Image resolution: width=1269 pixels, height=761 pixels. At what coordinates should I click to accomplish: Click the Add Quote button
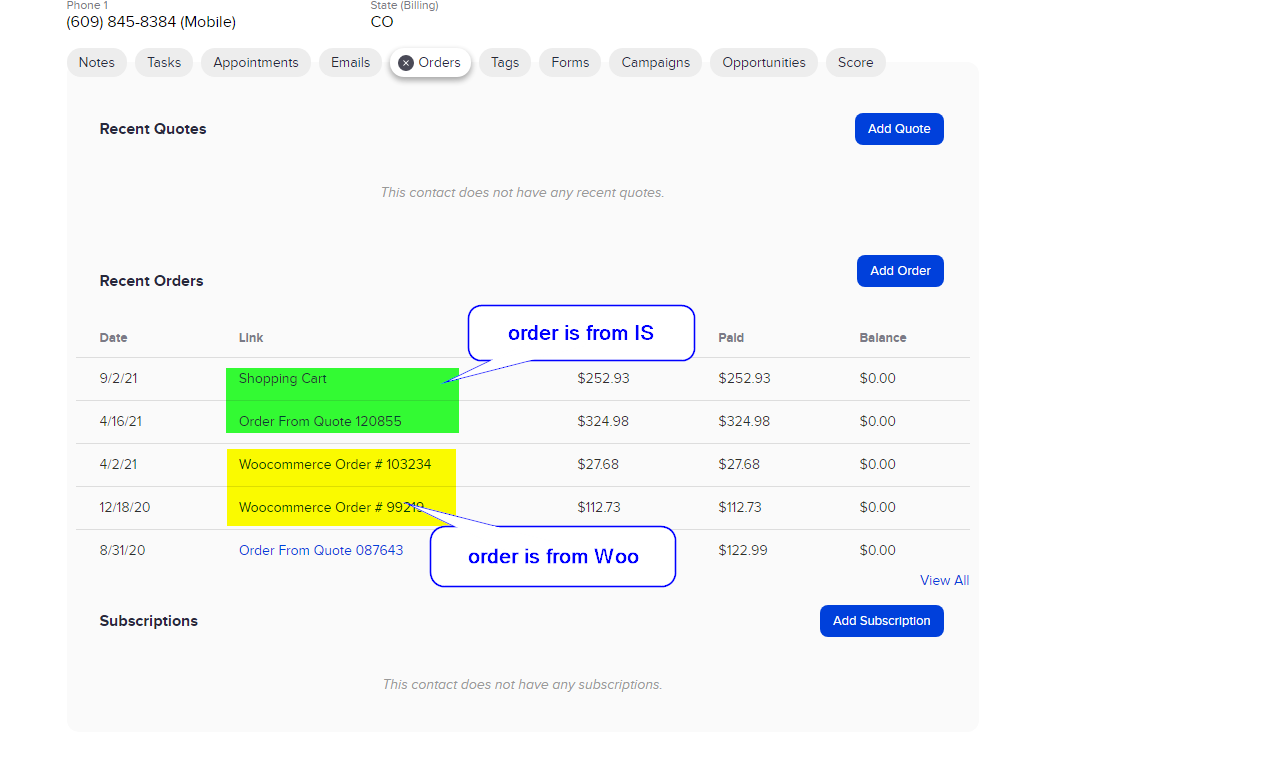tap(899, 129)
